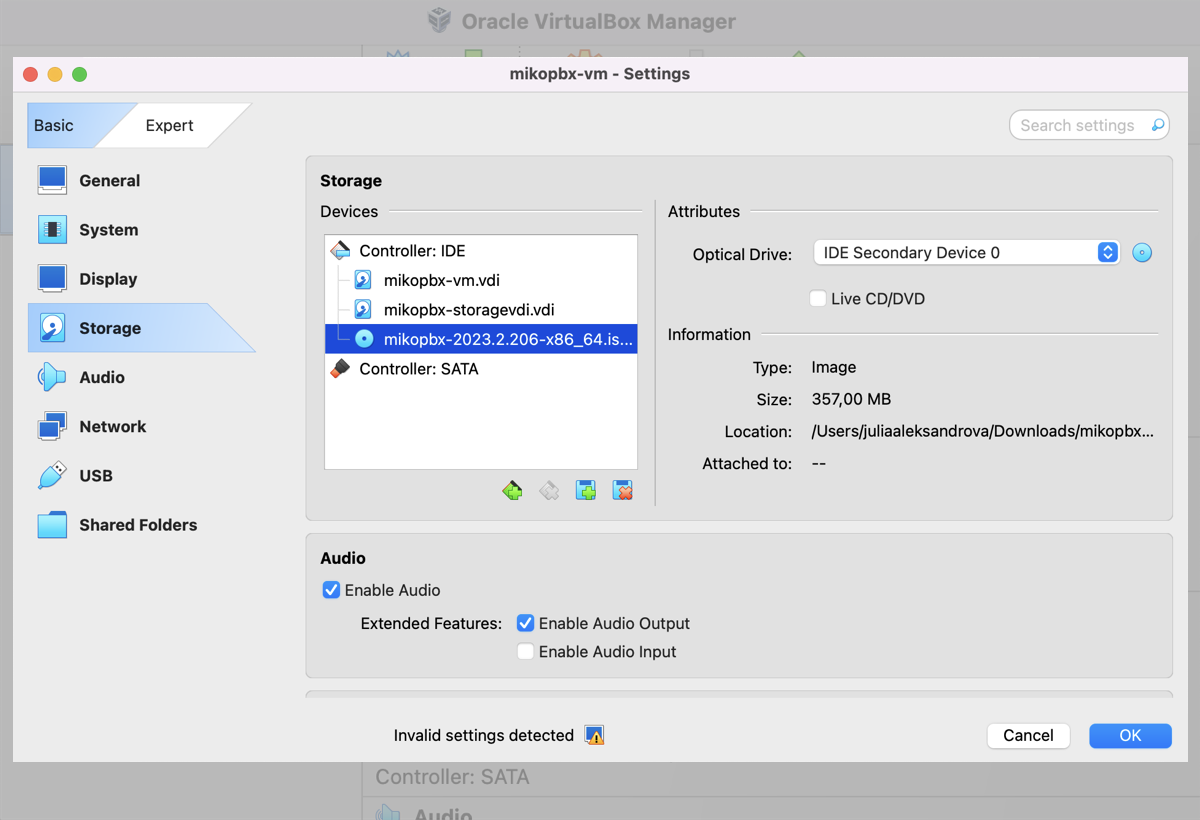The height and width of the screenshot is (820, 1200).
Task: Uncheck the Enable Audio checkbox
Action: [x=332, y=590]
